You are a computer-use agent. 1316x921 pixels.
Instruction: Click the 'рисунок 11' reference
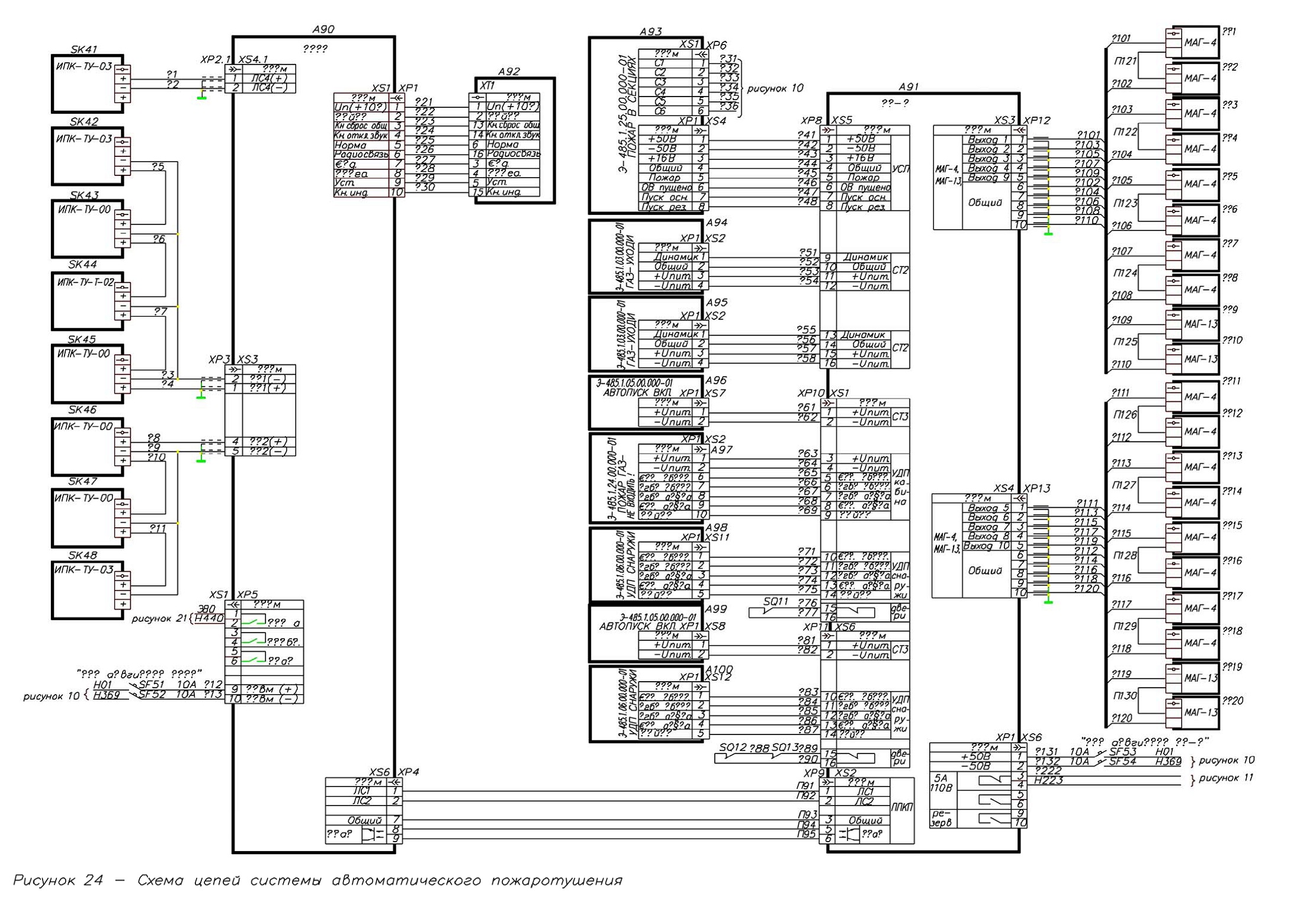click(x=1226, y=778)
